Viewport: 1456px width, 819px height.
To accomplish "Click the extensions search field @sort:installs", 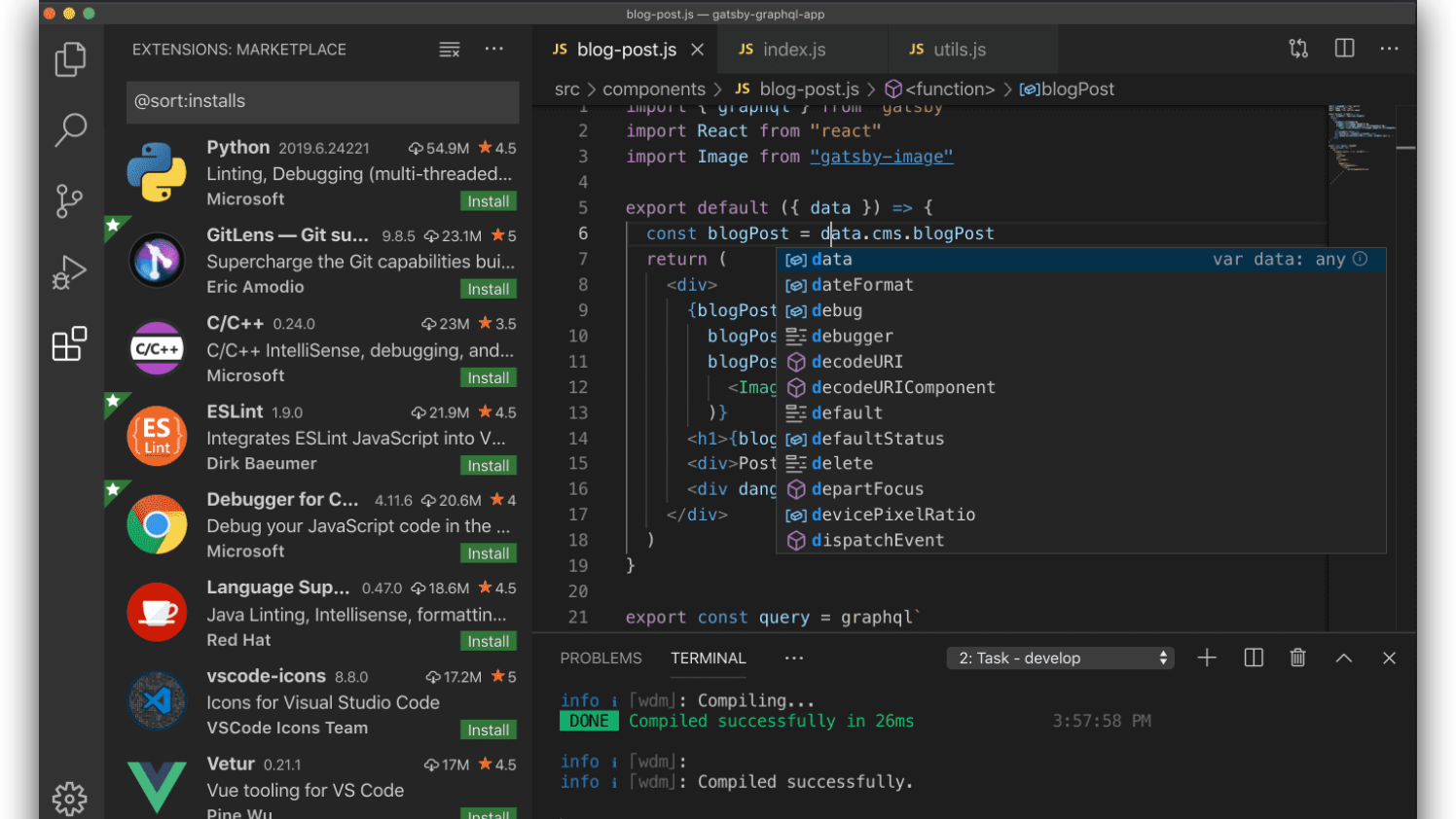I will (322, 102).
